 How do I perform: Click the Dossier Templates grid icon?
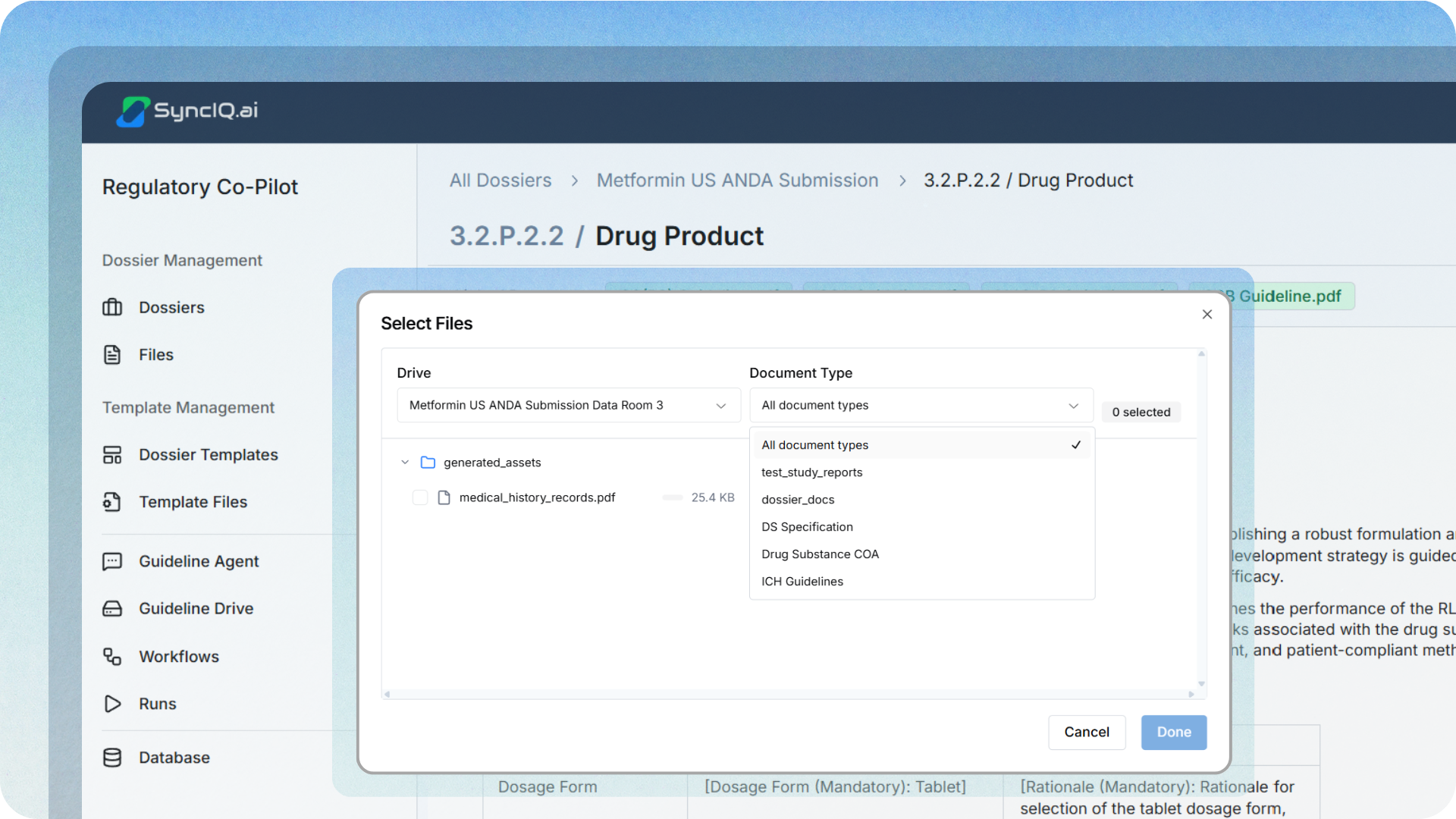pyautogui.click(x=112, y=454)
